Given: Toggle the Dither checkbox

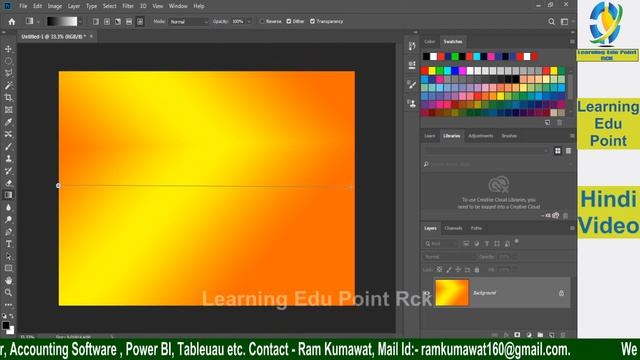Looking at the screenshot, I should 289,21.
